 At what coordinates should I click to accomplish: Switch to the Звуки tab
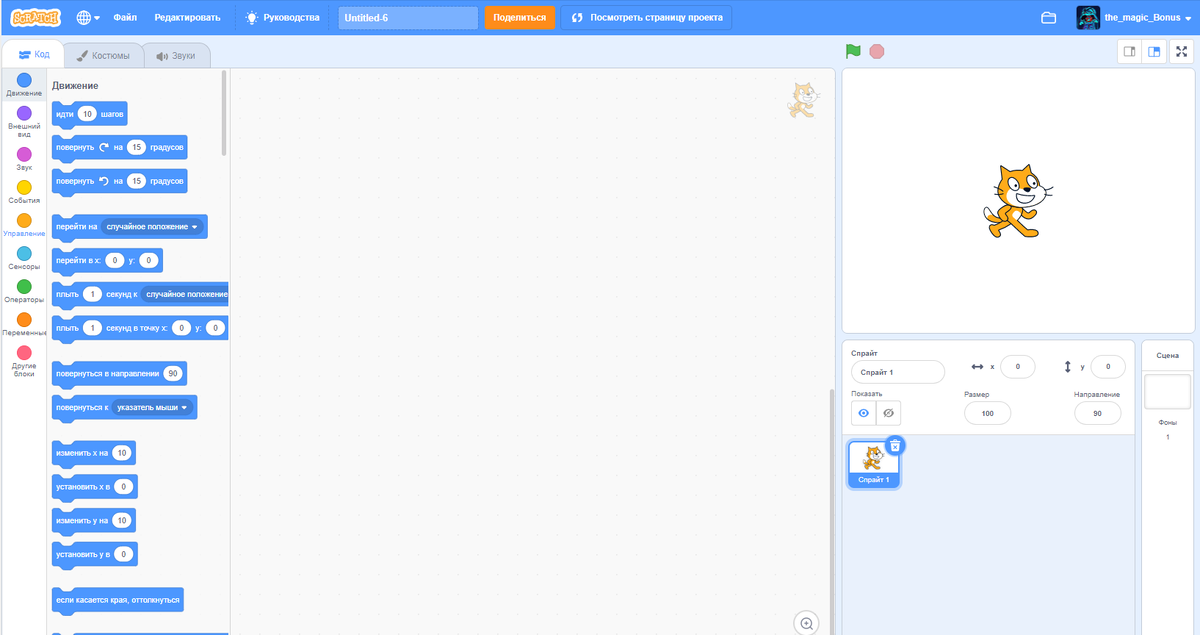click(x=176, y=55)
